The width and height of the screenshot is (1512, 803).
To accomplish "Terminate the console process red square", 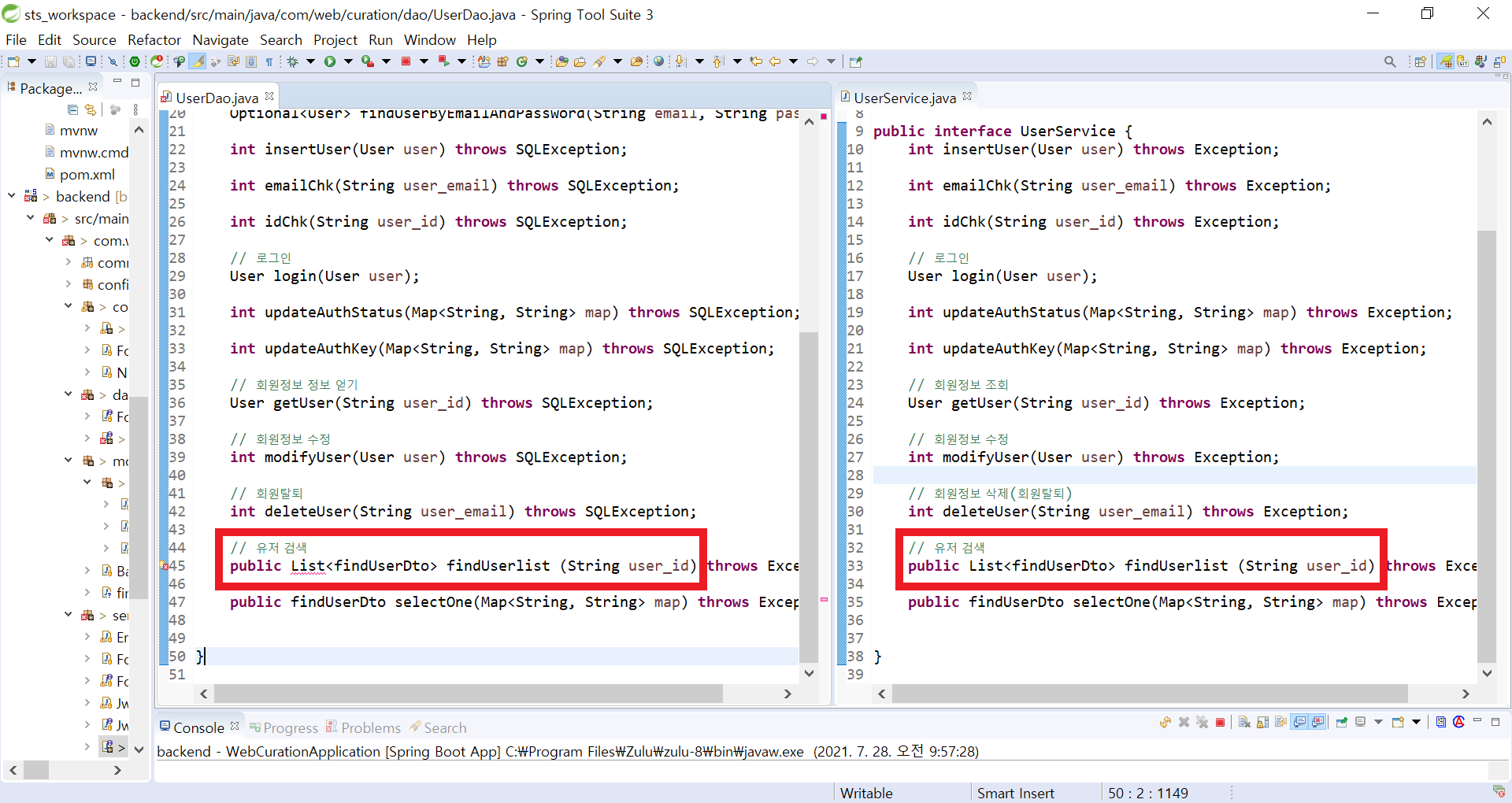I will (x=1220, y=722).
